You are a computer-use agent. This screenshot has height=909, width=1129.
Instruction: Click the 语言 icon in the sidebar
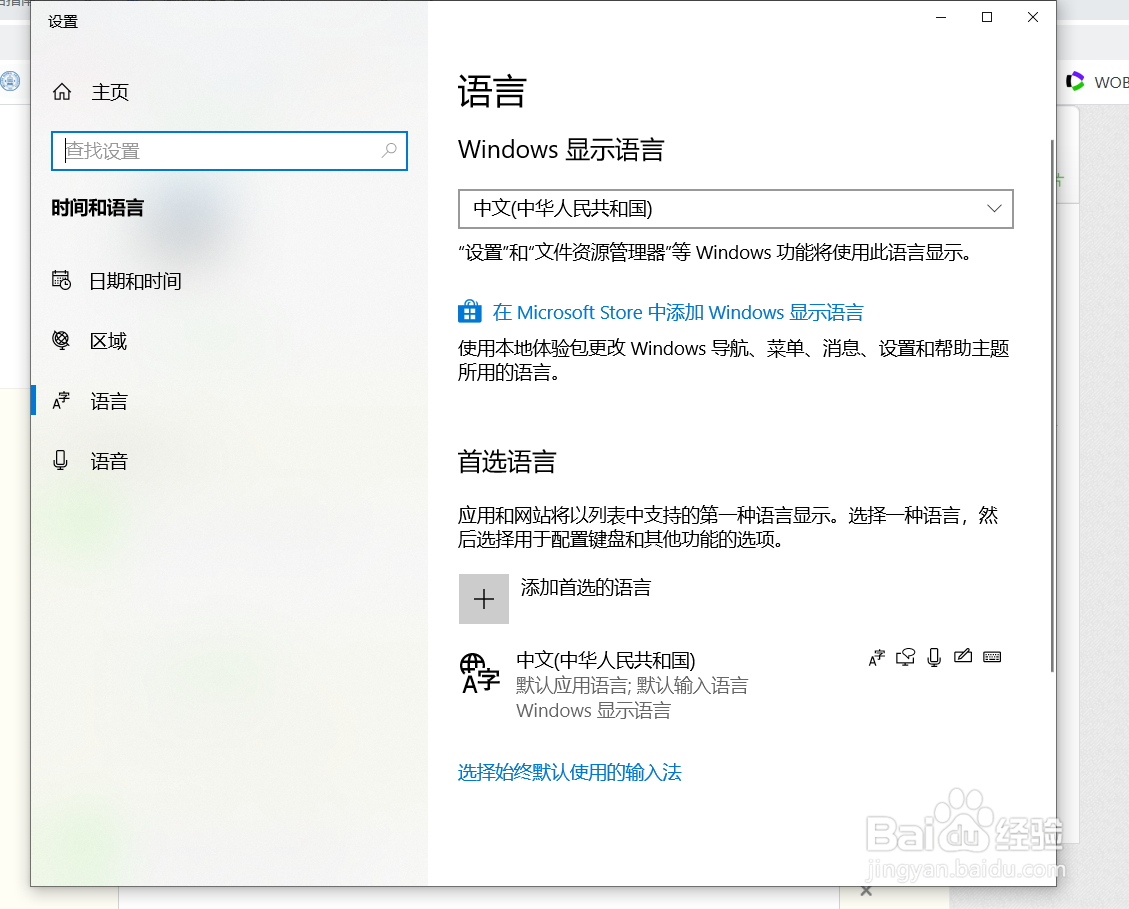[60, 400]
